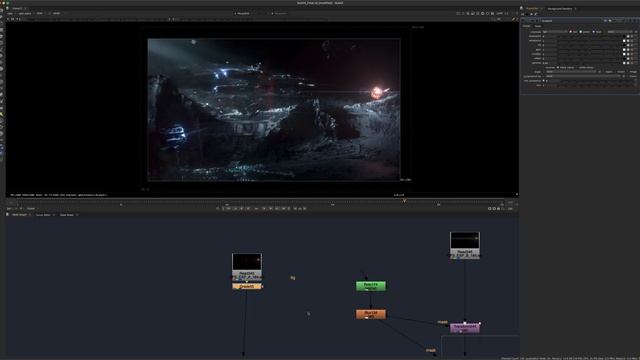Toggle the blue channel checkbox
This screenshot has width=640, height=360.
[x=593, y=32]
